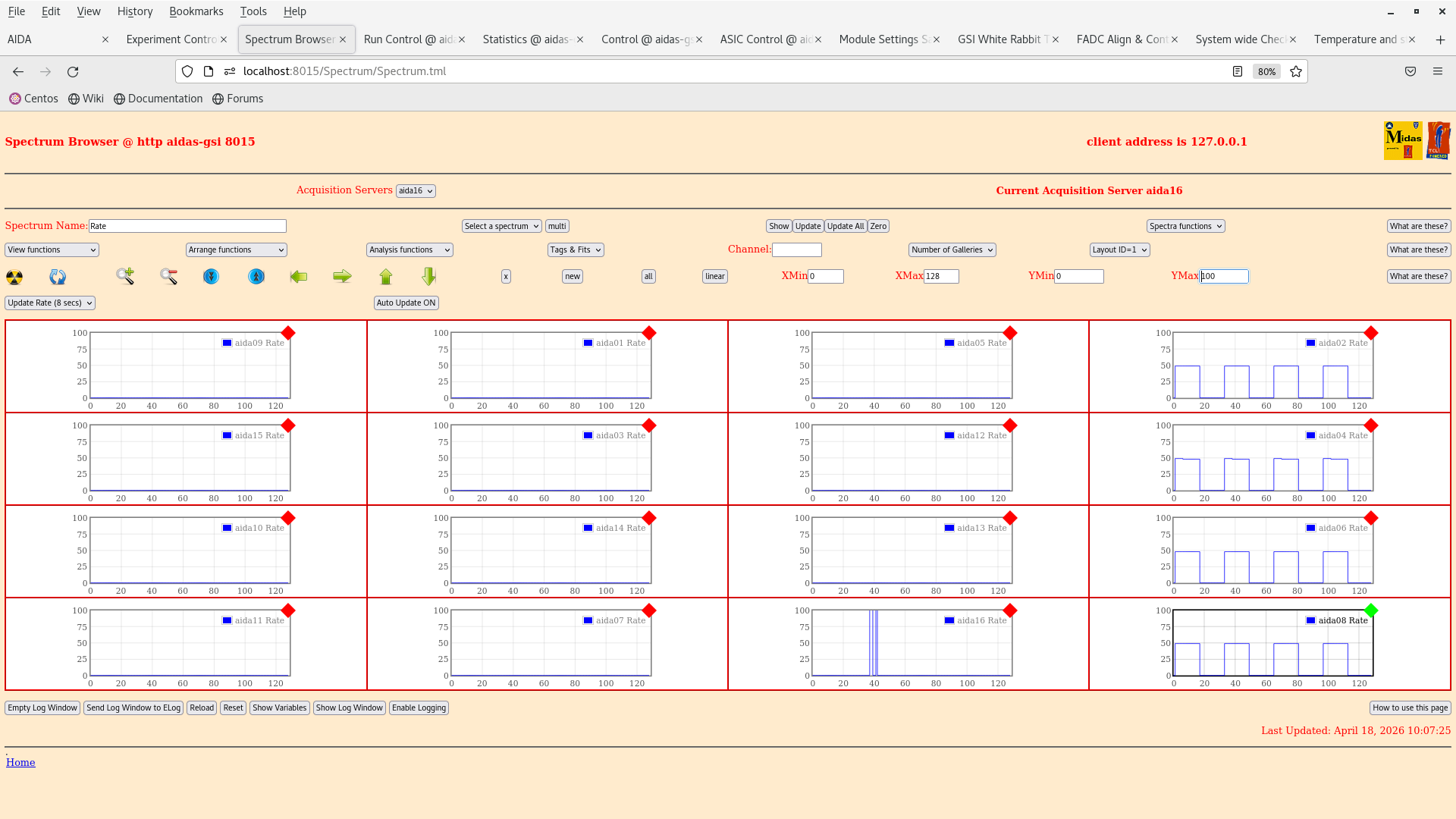This screenshot has width=1456, height=819.
Task: Click the blue swatch in aida16 Rate legend
Action: (x=949, y=620)
